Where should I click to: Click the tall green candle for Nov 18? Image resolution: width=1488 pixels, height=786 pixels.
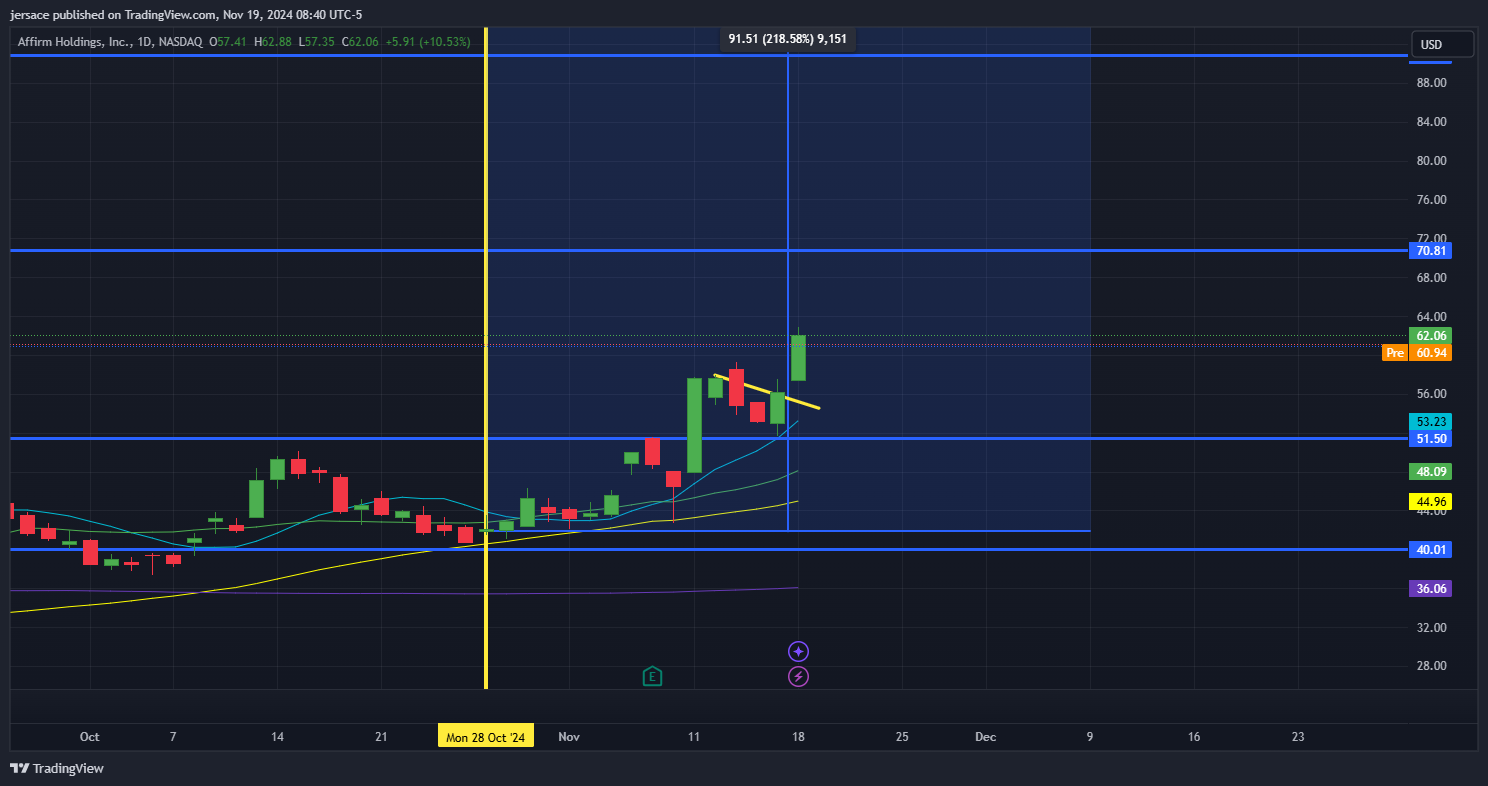pos(798,358)
